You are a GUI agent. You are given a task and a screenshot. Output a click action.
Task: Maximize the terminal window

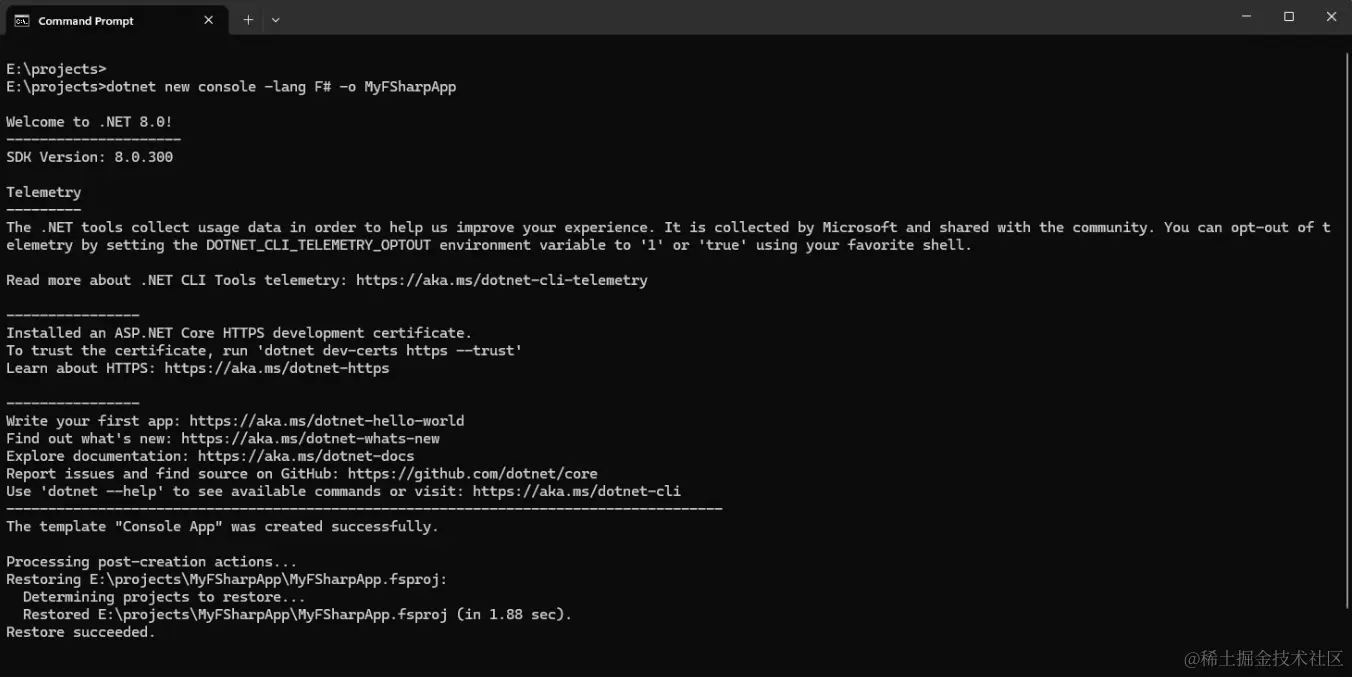[1289, 17]
